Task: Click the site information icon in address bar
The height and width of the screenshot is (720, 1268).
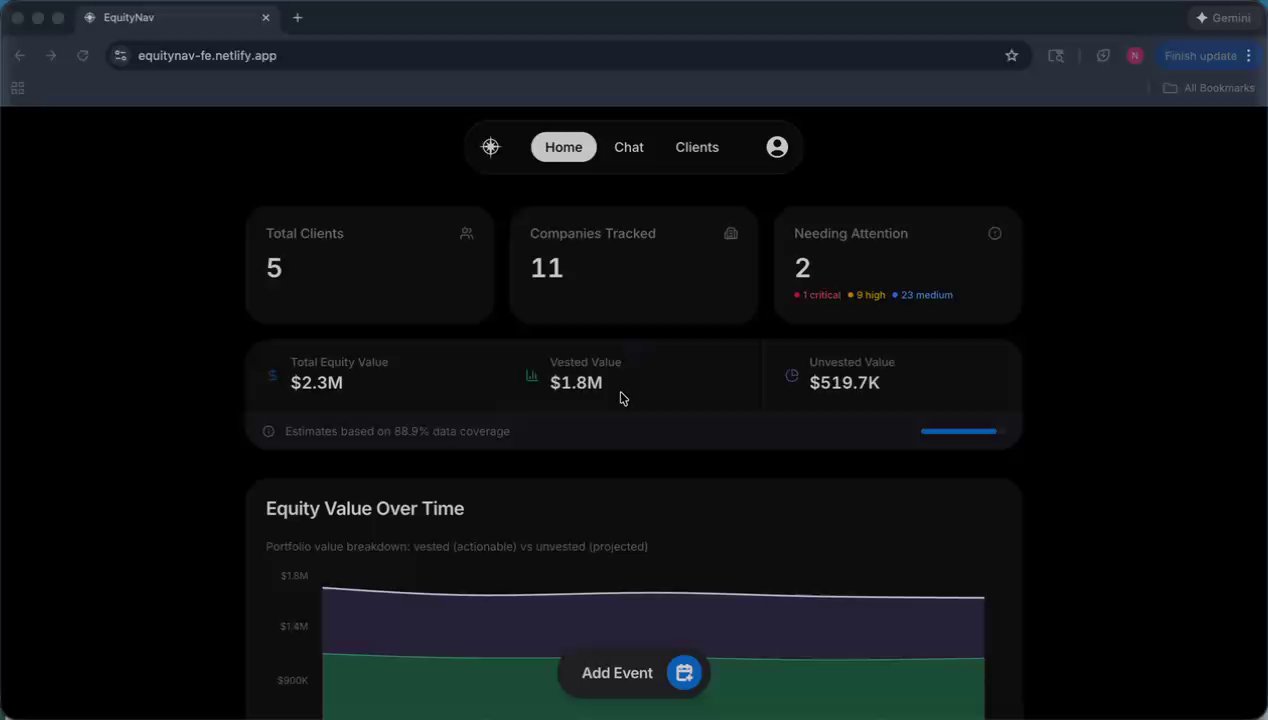Action: (x=121, y=56)
